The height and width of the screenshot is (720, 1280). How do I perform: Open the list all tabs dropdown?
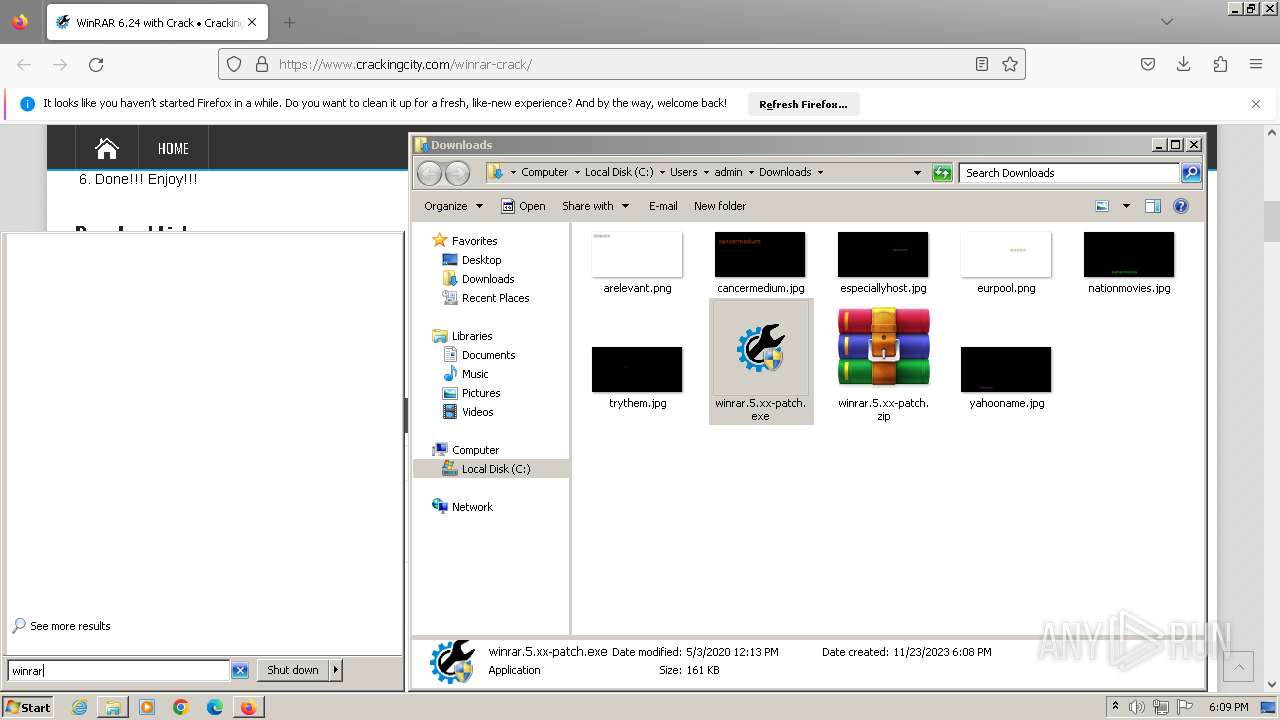(x=1167, y=22)
